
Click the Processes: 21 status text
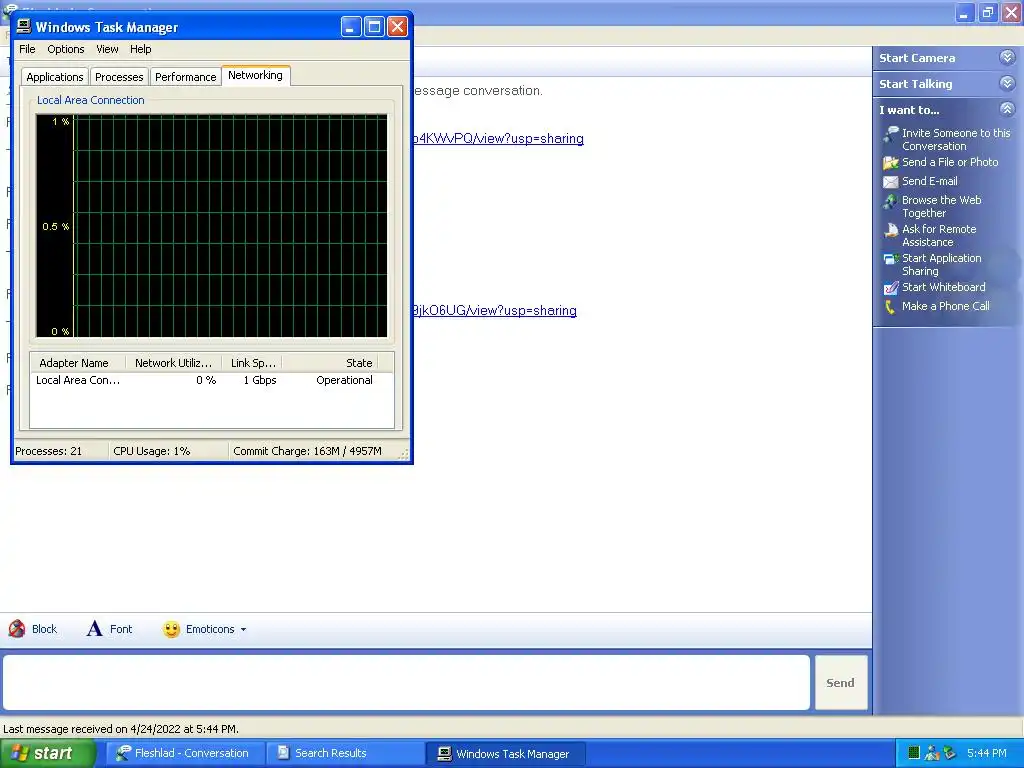[x=48, y=451]
